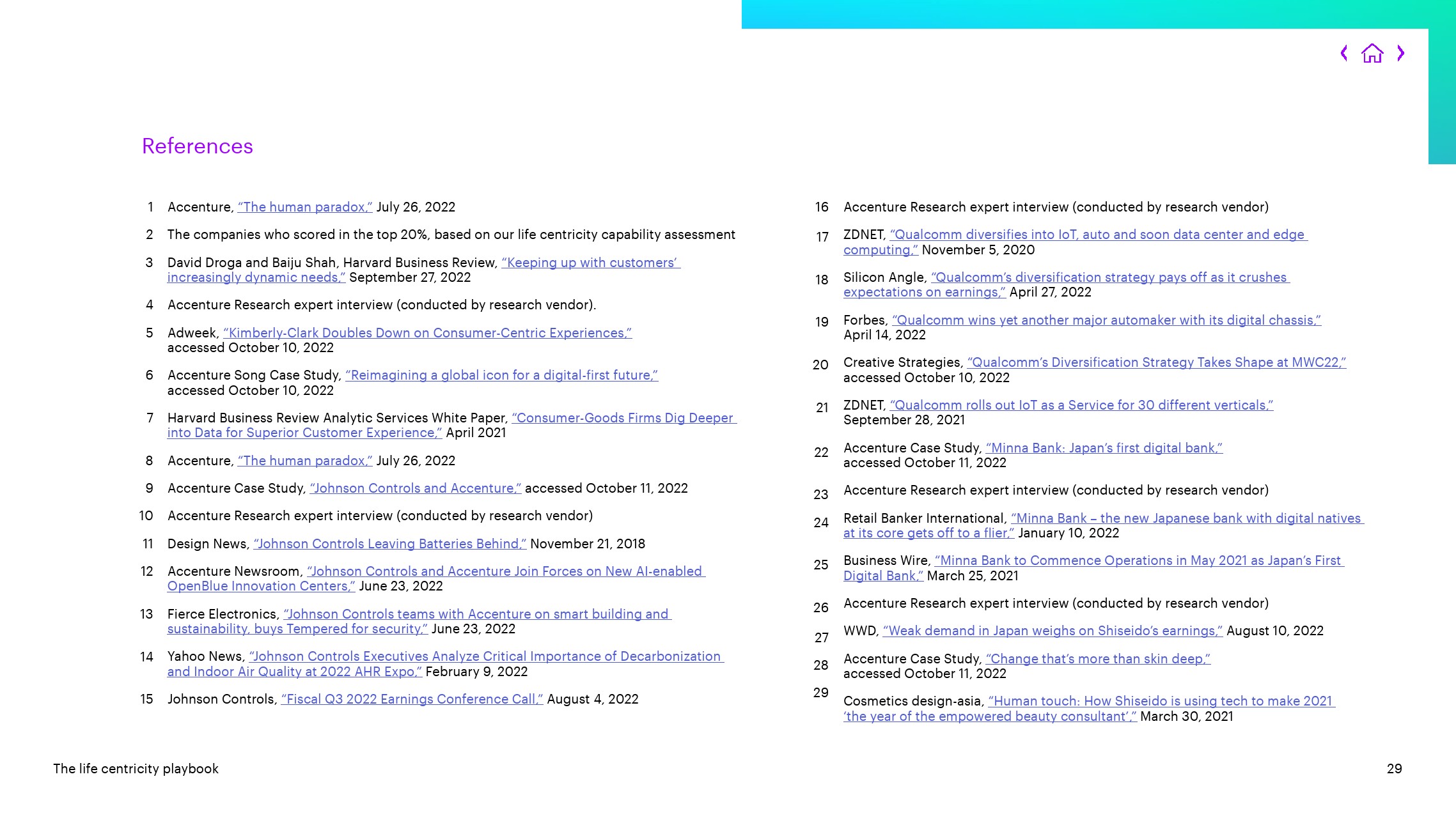
Task: Open "Johnson Controls and Accenture" case study link
Action: (415, 488)
